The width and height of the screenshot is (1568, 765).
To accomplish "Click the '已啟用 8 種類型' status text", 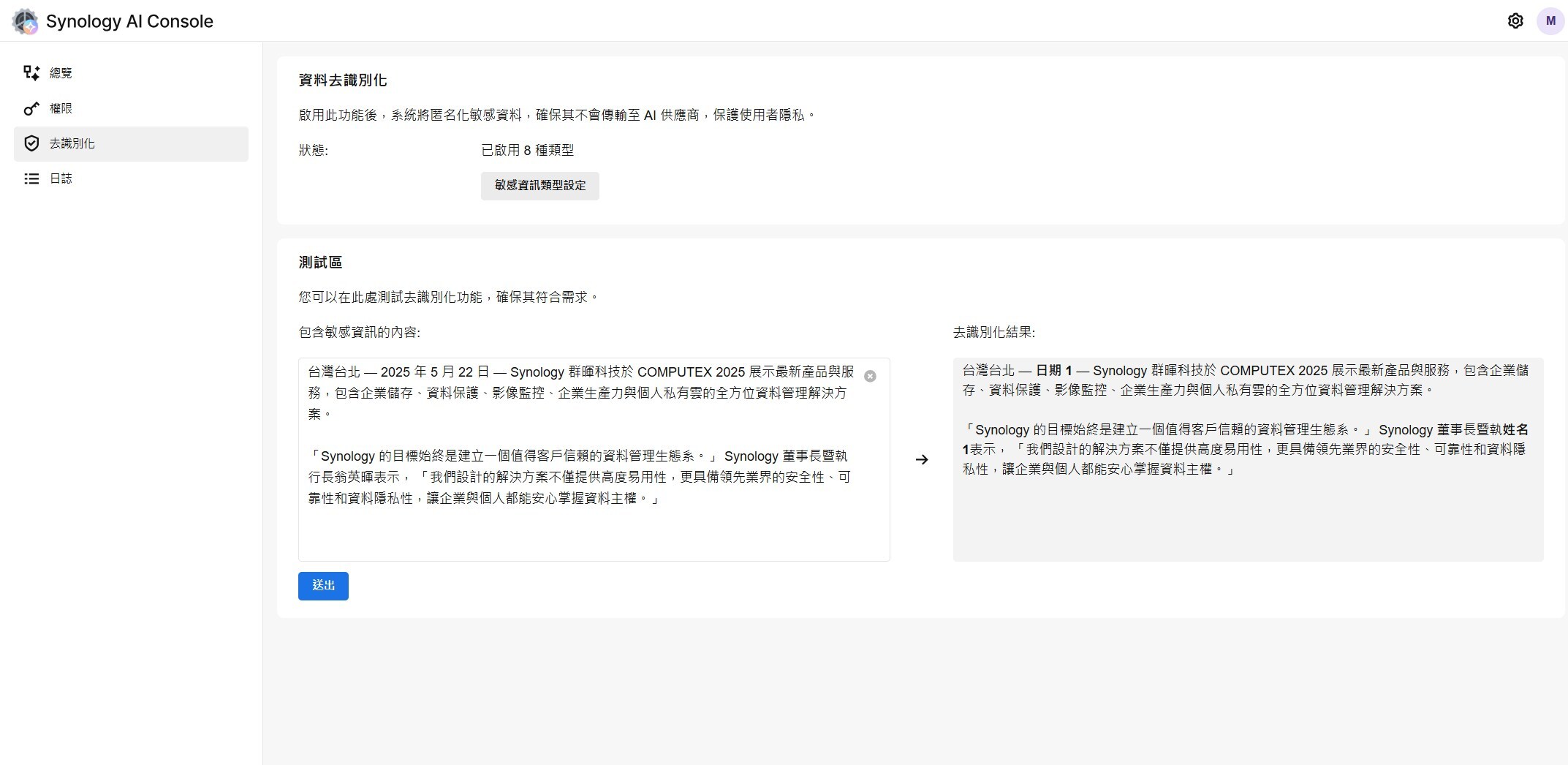I will [529, 150].
